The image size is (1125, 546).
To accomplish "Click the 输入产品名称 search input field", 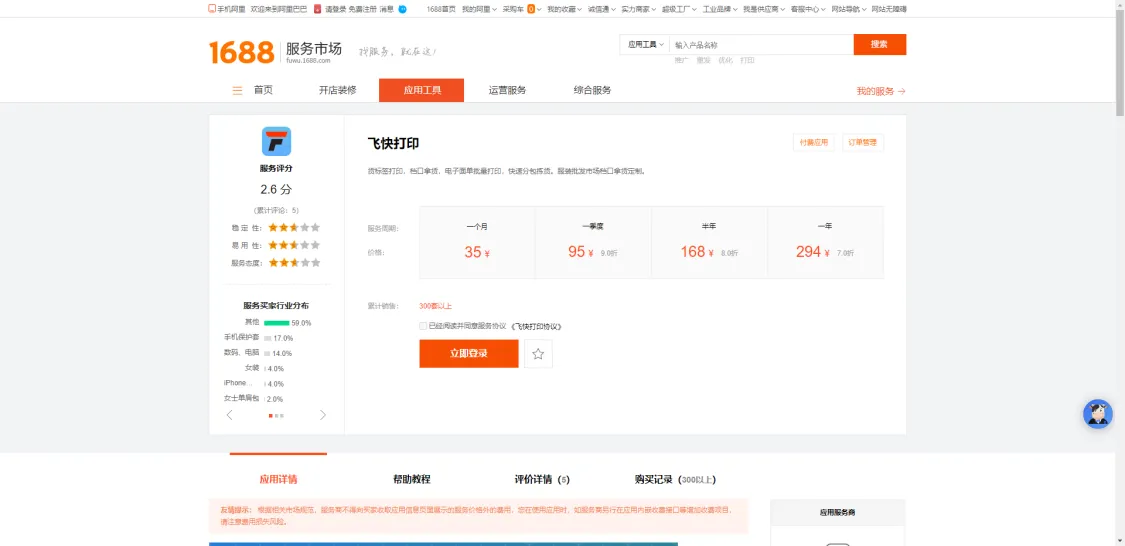I will 761,44.
